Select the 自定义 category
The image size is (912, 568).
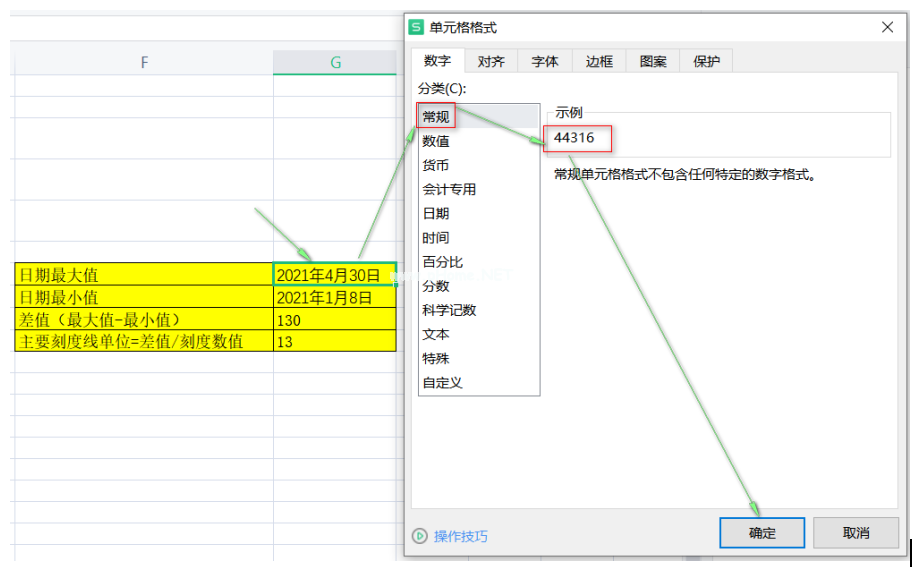pyautogui.click(x=442, y=382)
